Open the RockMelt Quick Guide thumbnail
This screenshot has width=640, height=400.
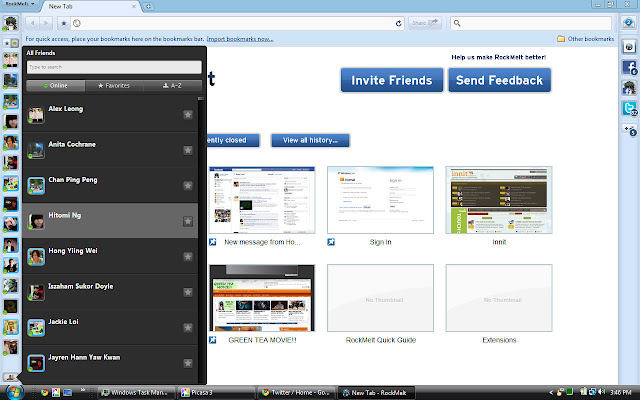[380, 298]
